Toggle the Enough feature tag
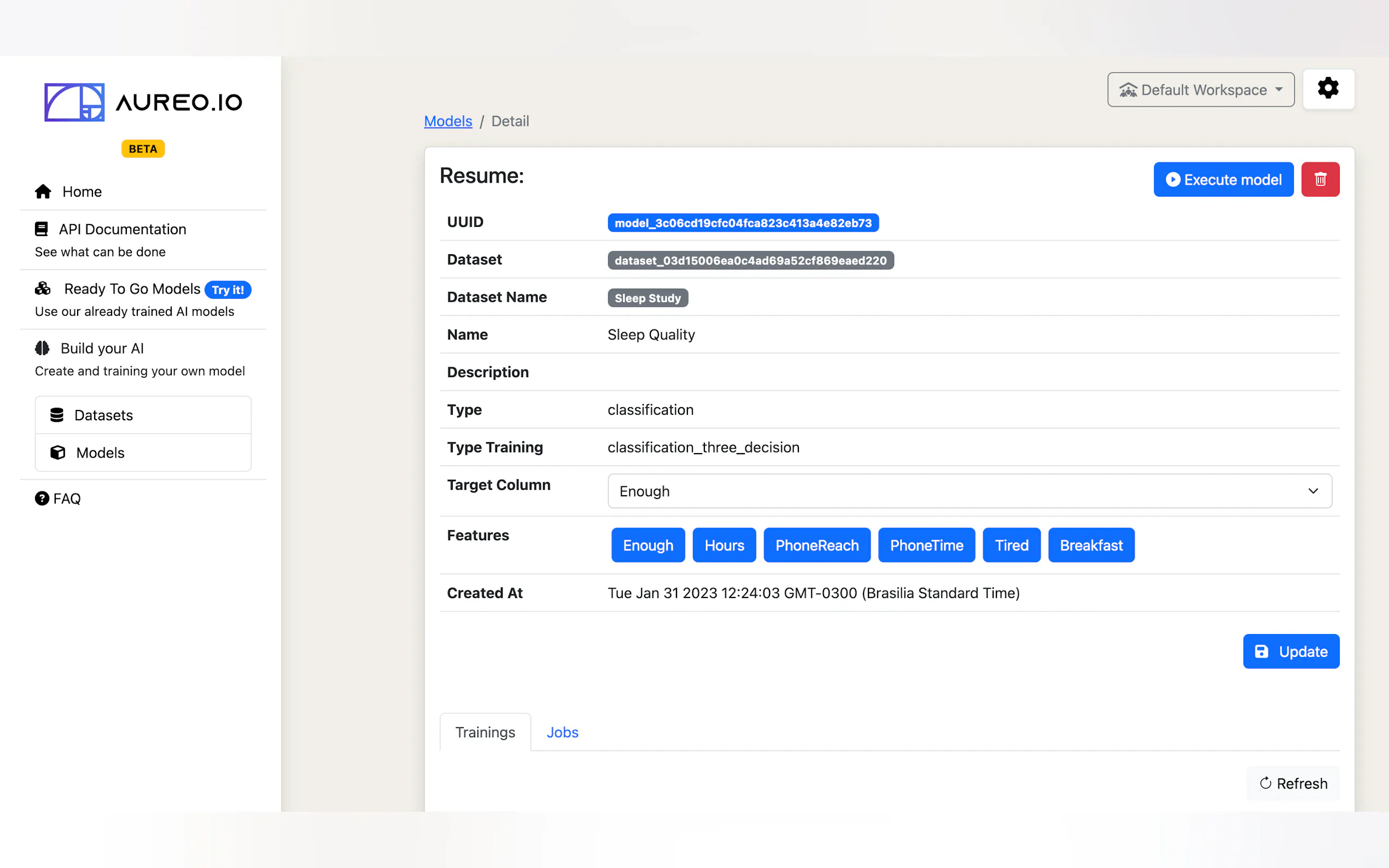This screenshot has height=868, width=1389. click(647, 546)
